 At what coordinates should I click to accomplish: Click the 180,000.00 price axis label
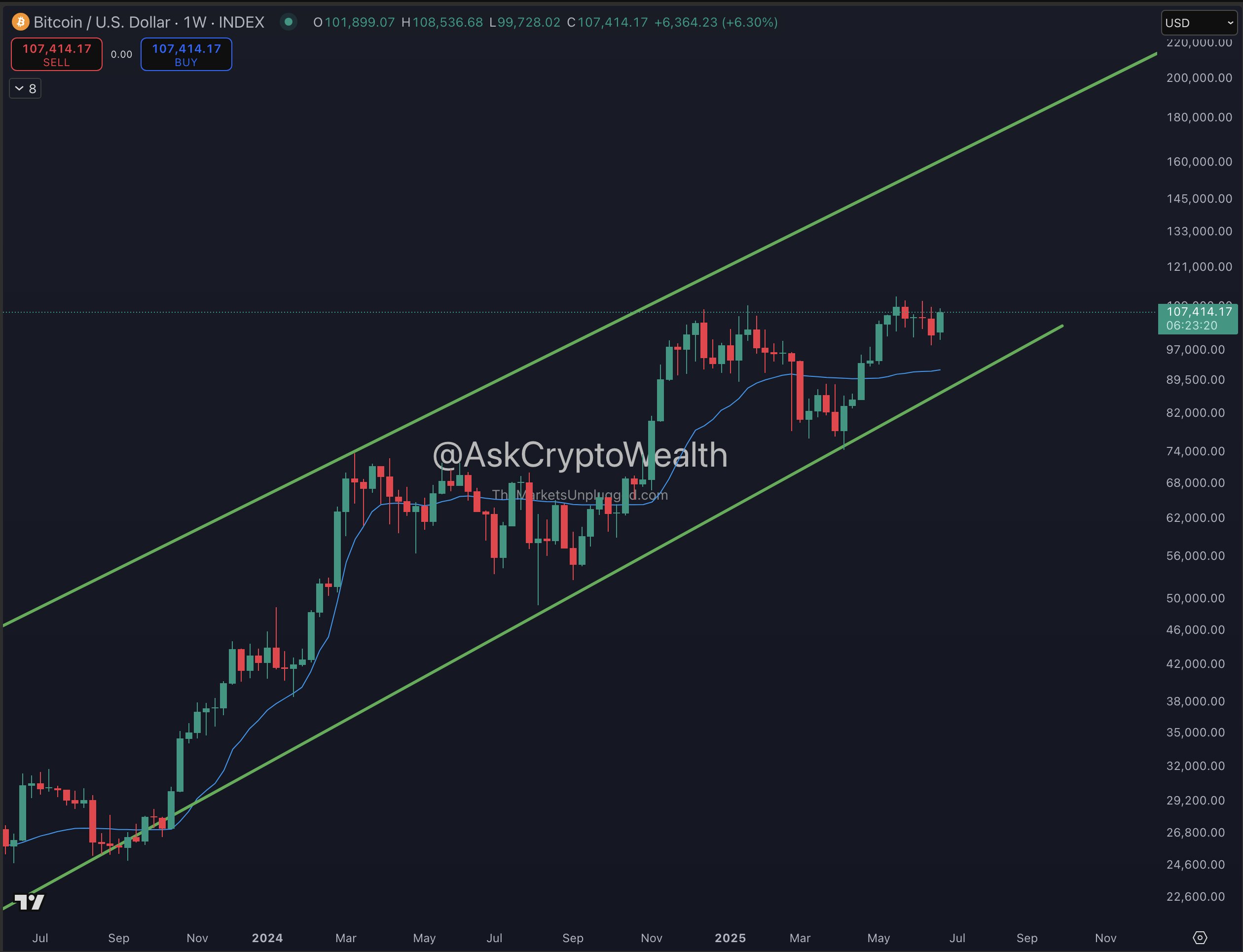(x=1200, y=117)
